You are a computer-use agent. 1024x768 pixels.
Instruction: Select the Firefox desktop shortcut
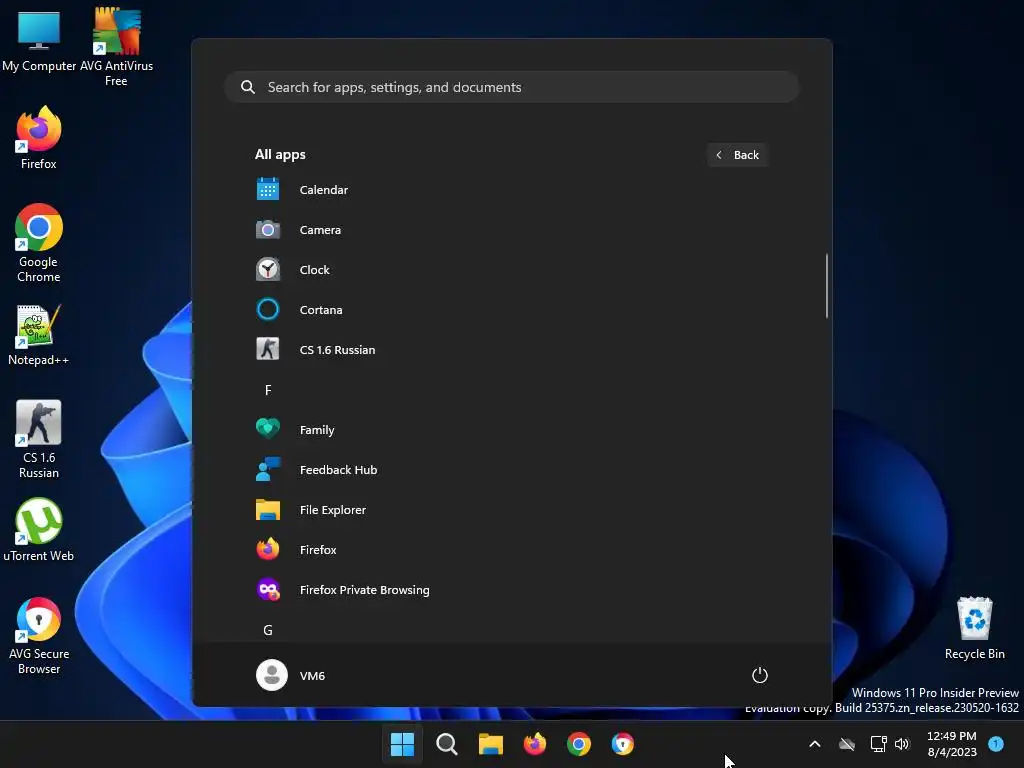pyautogui.click(x=39, y=138)
